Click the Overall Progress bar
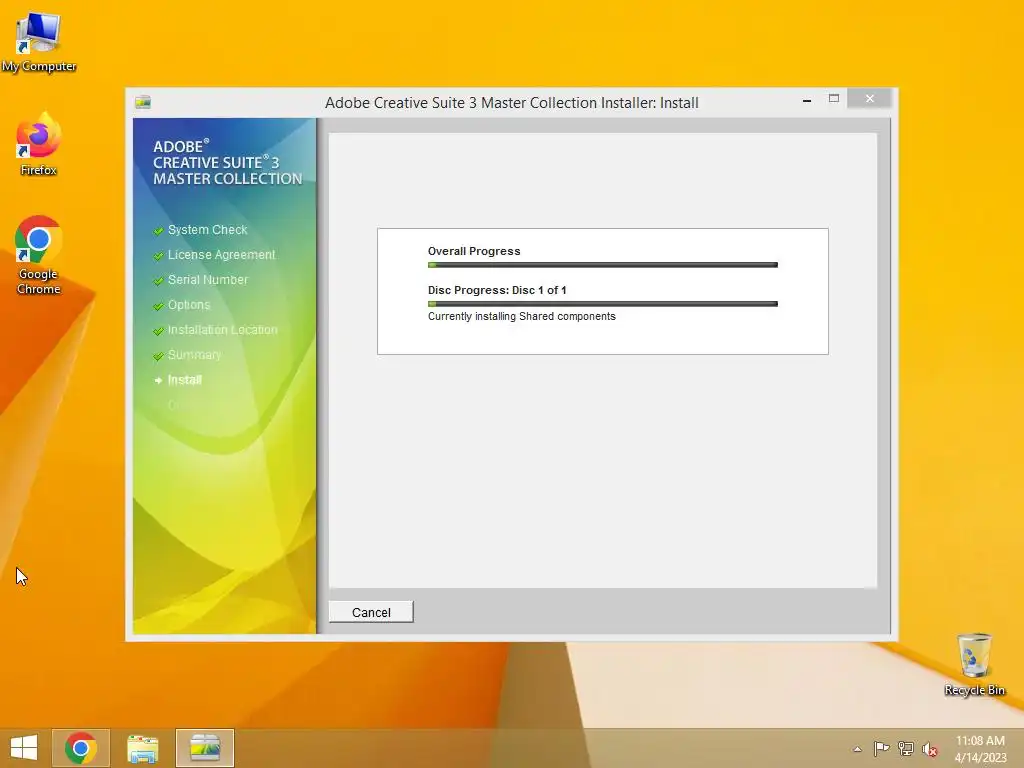This screenshot has height=768, width=1024. point(602,264)
